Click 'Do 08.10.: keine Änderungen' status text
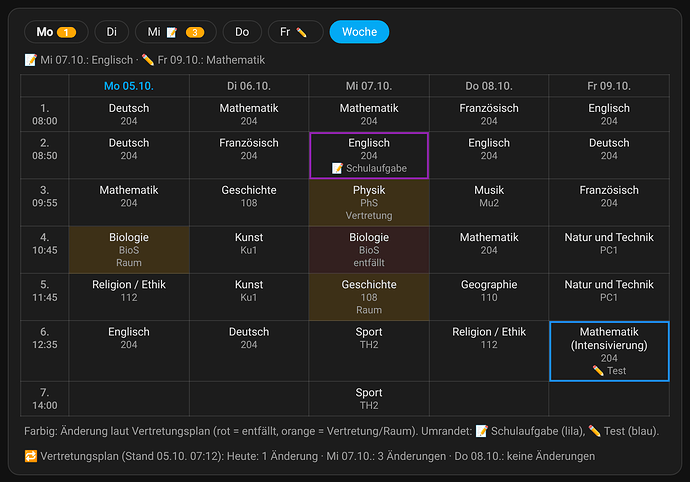690x482 pixels. coord(525,456)
